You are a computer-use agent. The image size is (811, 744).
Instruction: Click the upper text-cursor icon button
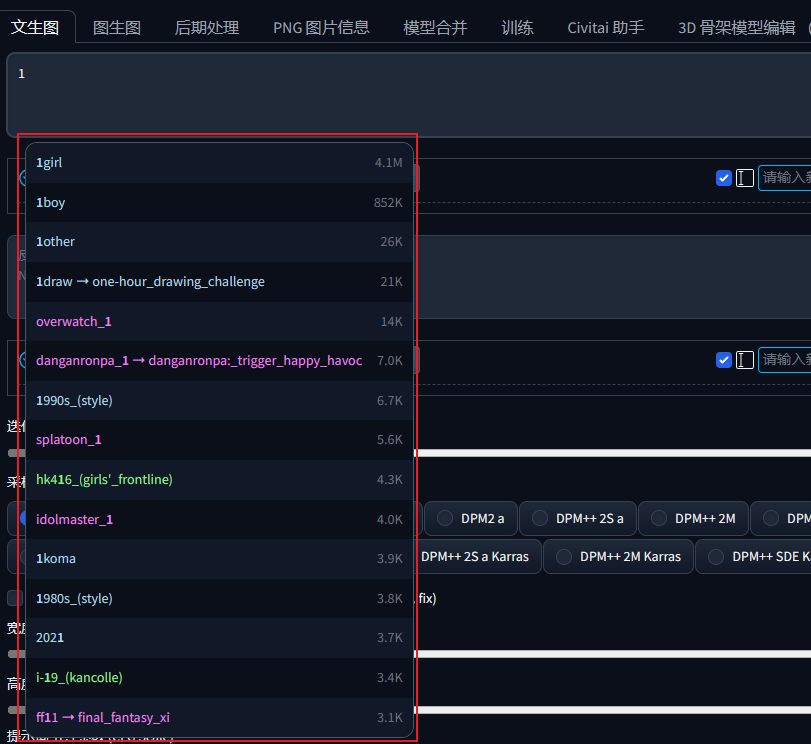click(x=744, y=178)
